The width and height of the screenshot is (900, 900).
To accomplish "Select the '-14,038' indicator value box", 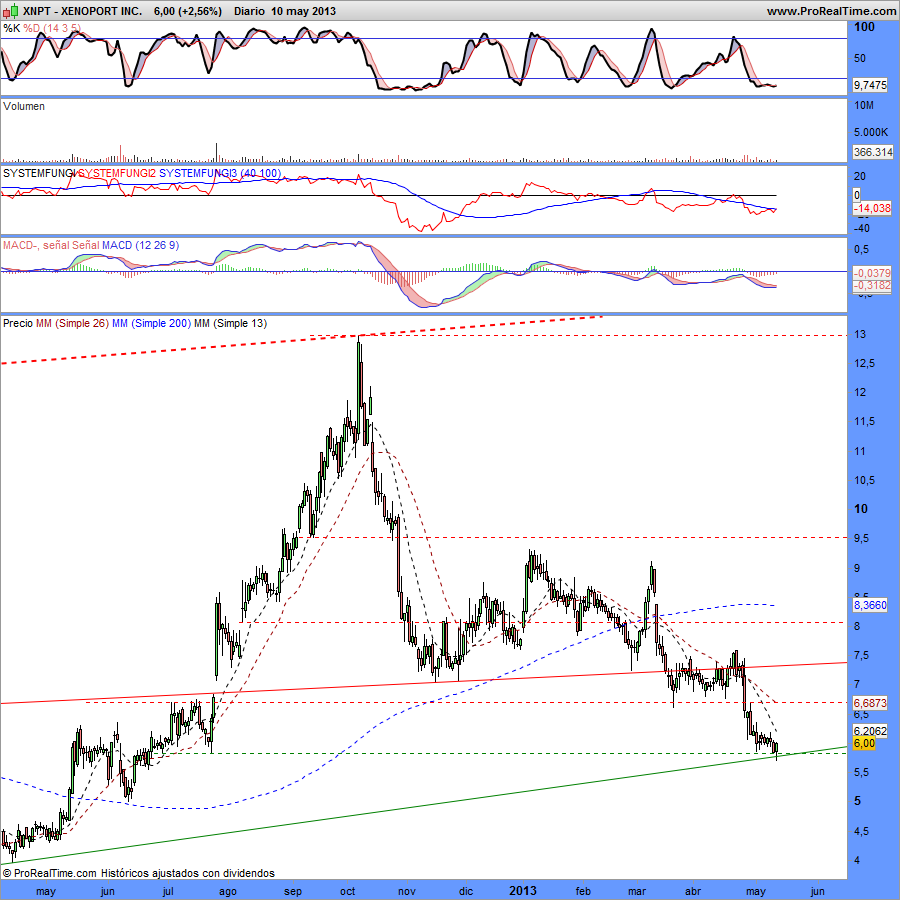I will pos(871,208).
